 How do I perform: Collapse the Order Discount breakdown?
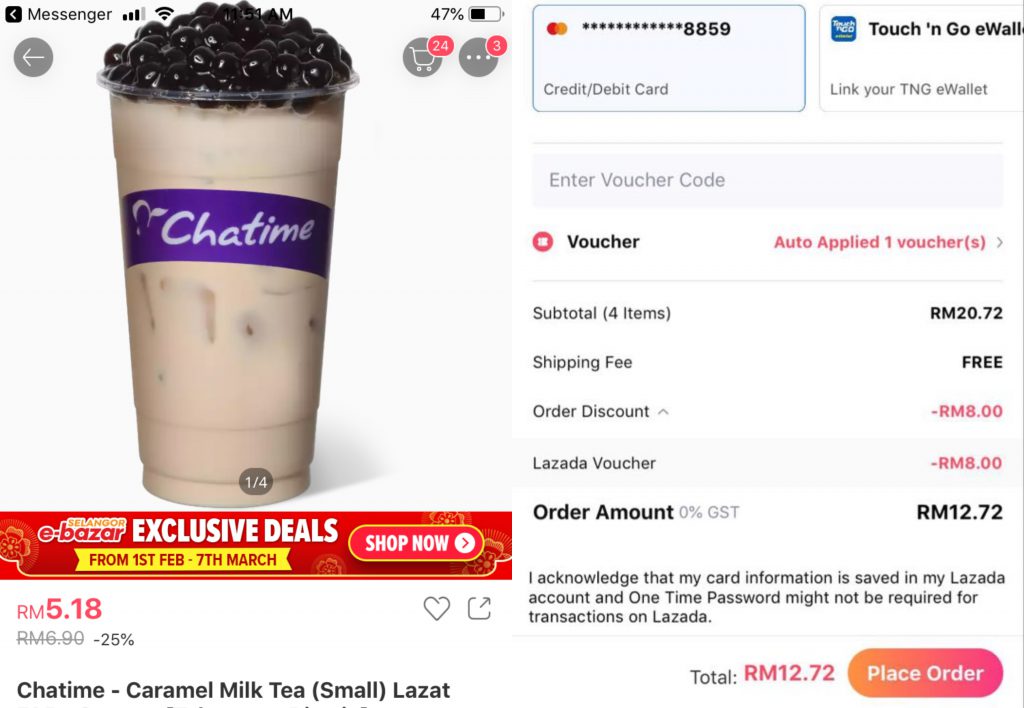click(x=664, y=411)
